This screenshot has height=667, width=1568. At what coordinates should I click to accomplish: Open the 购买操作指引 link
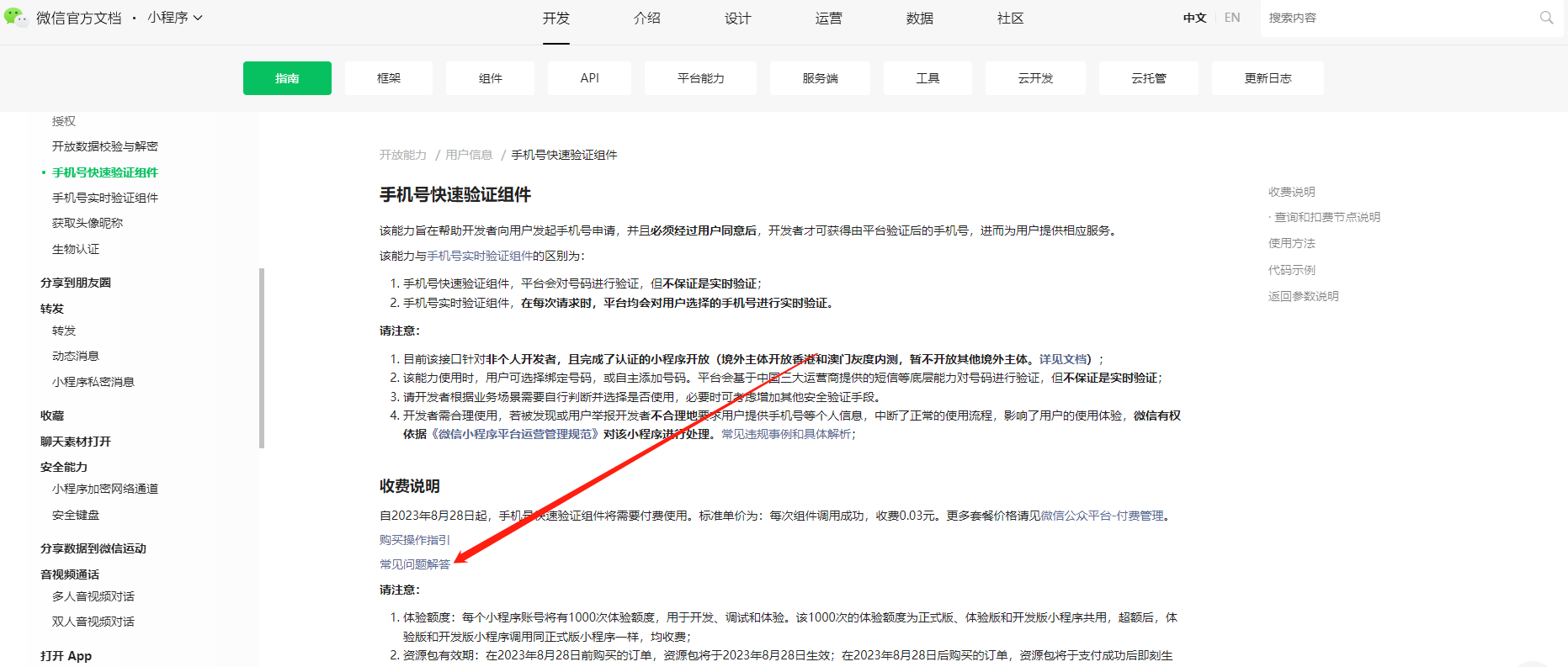[x=415, y=540]
